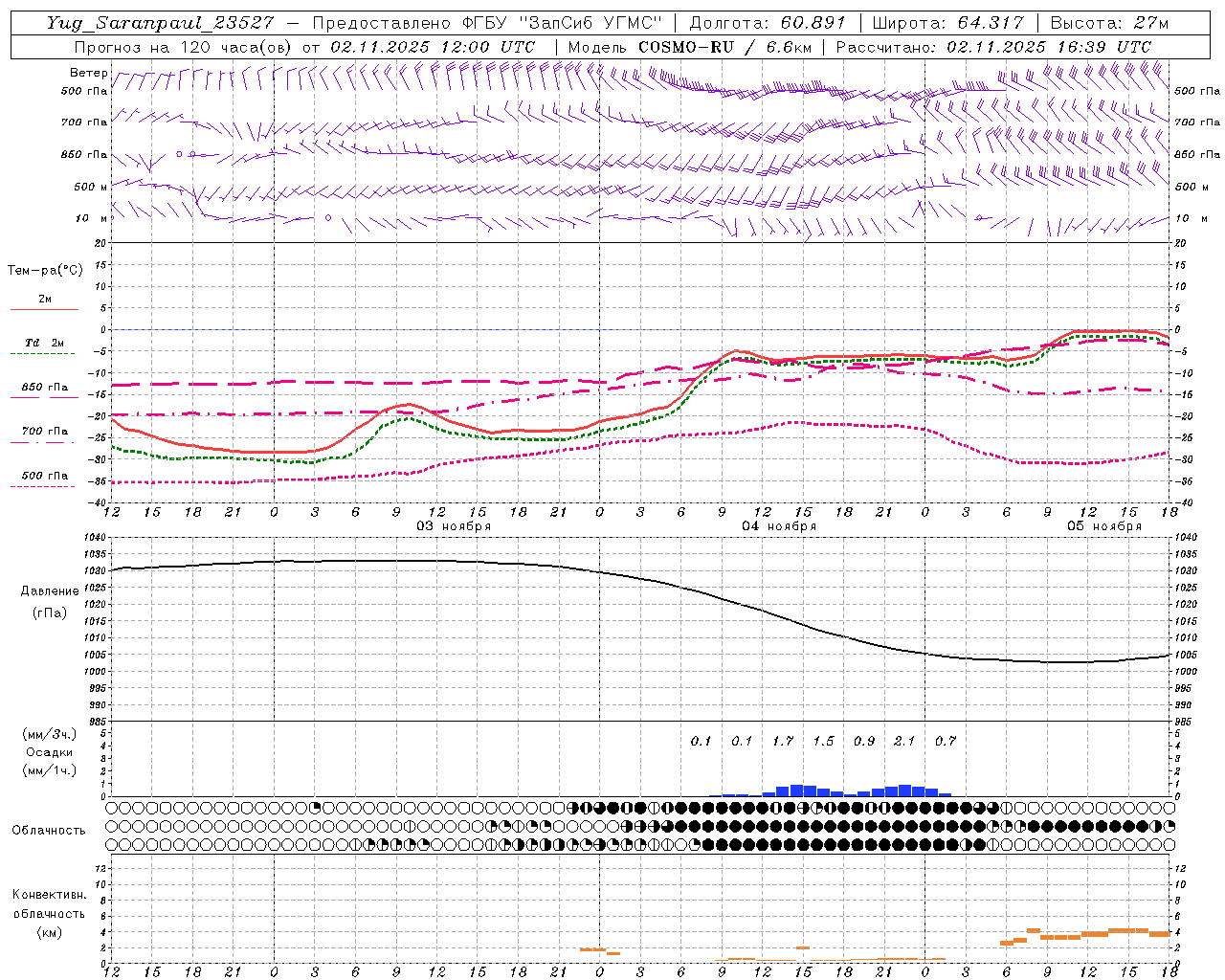The width and height of the screenshot is (1225, 980).
Task: Click the Конвективн. облачность (км) label
Action: click(49, 913)
